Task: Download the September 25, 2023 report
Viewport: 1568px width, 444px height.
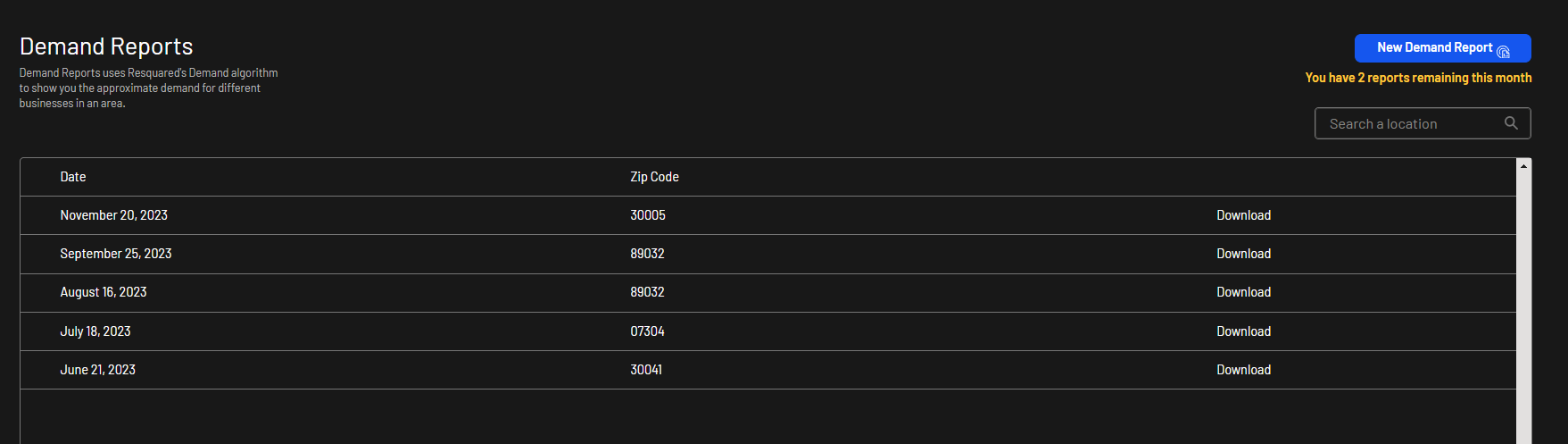Action: click(x=1243, y=254)
